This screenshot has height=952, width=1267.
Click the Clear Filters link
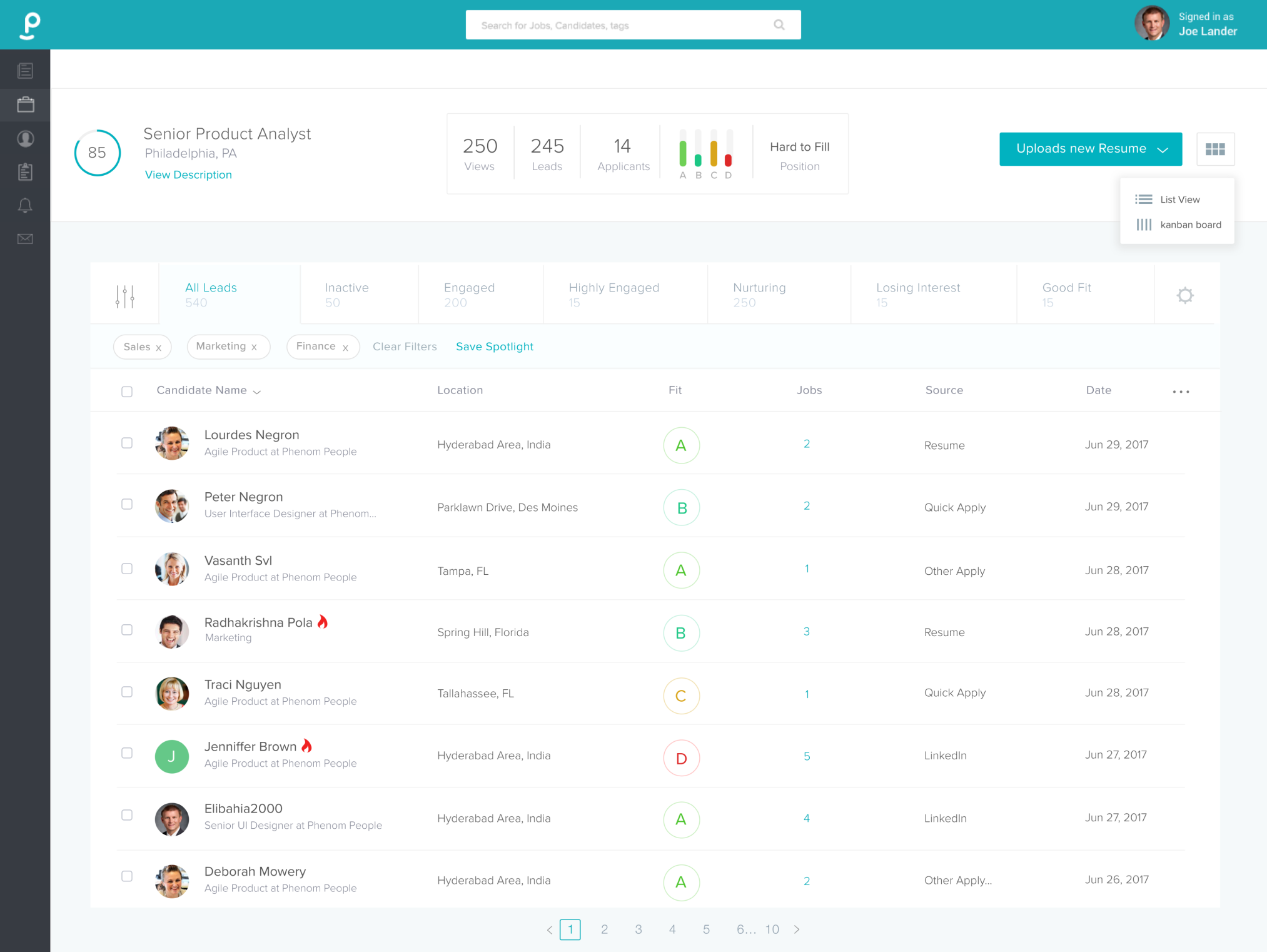405,346
